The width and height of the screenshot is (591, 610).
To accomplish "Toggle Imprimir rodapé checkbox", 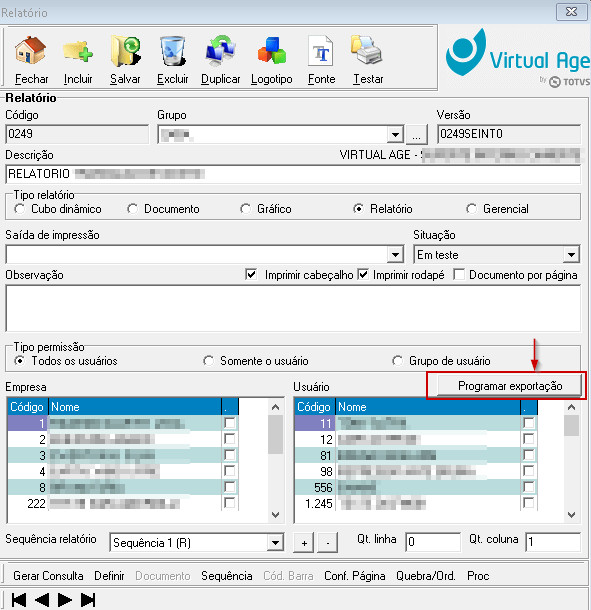I will pyautogui.click(x=363, y=274).
